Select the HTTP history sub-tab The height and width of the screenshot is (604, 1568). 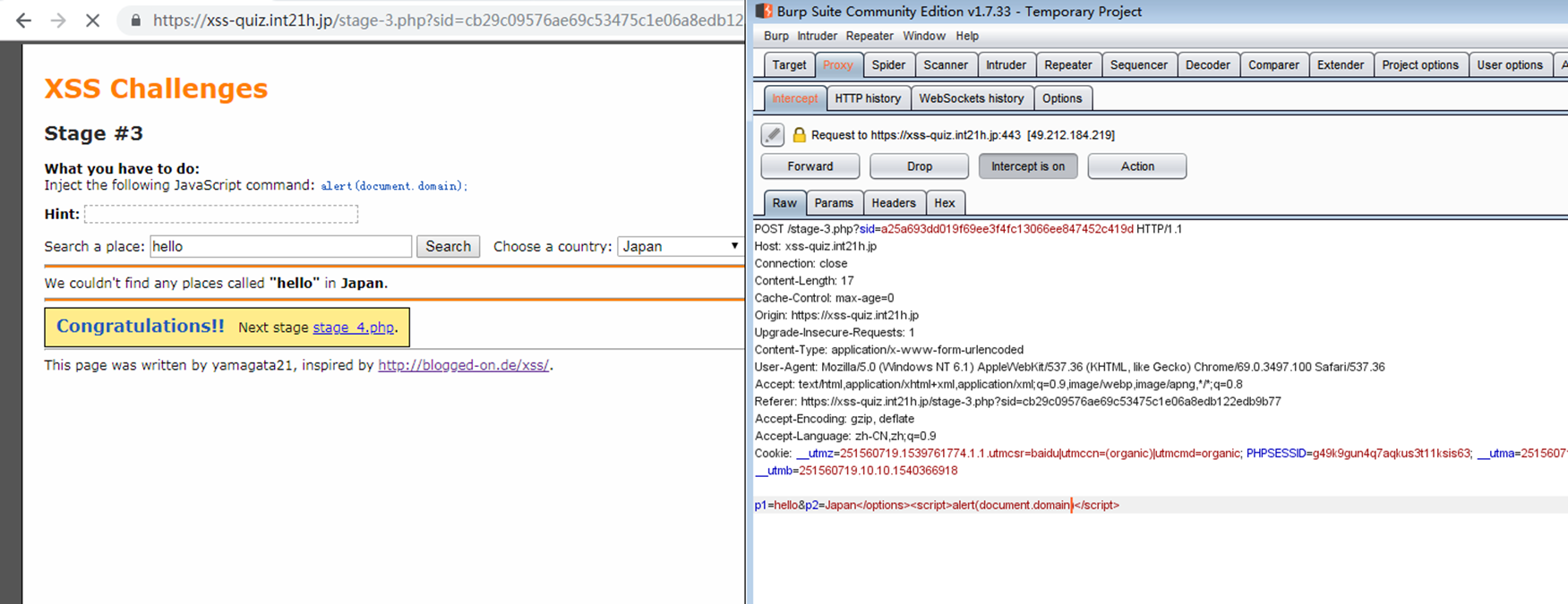868,98
